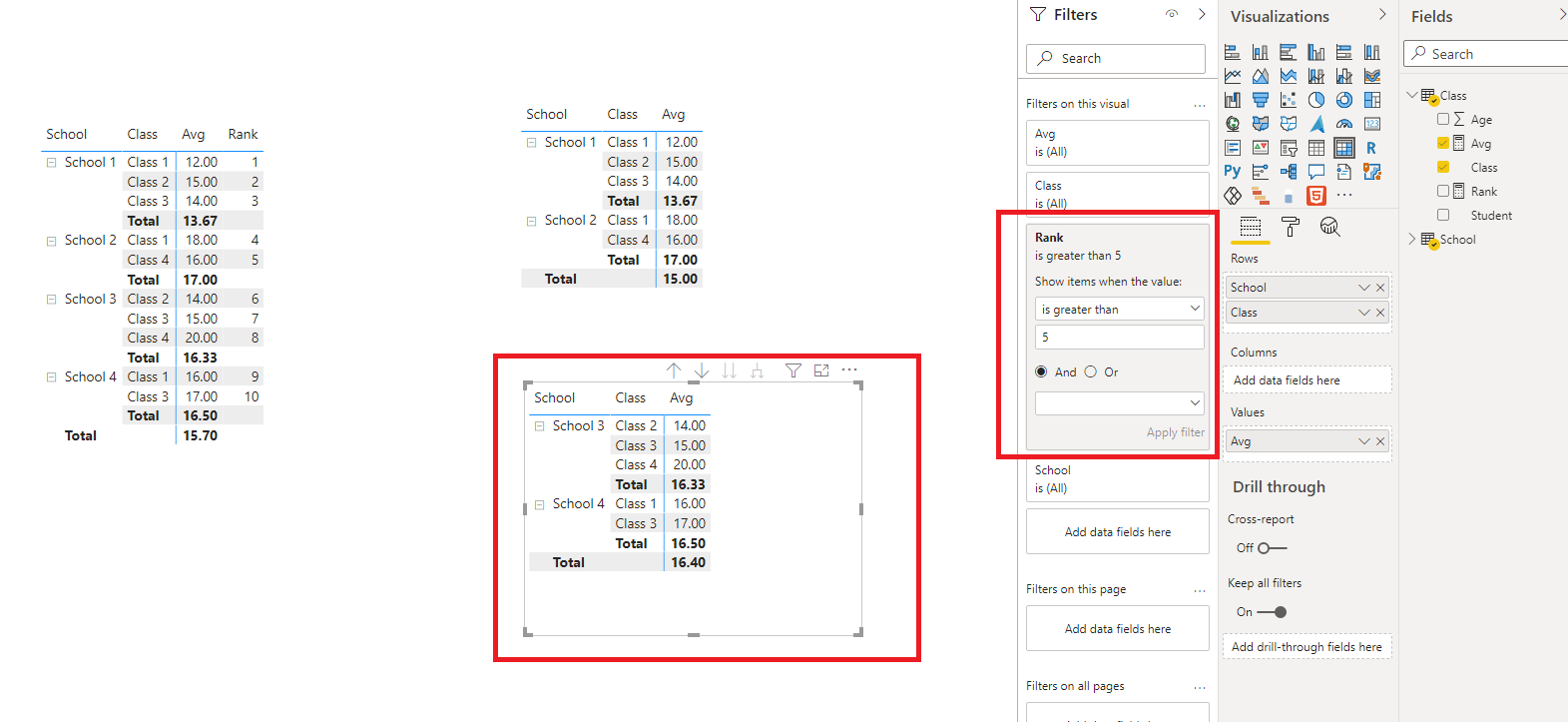Click the filter value field containing 5
The image size is (1568, 722).
tap(1120, 338)
